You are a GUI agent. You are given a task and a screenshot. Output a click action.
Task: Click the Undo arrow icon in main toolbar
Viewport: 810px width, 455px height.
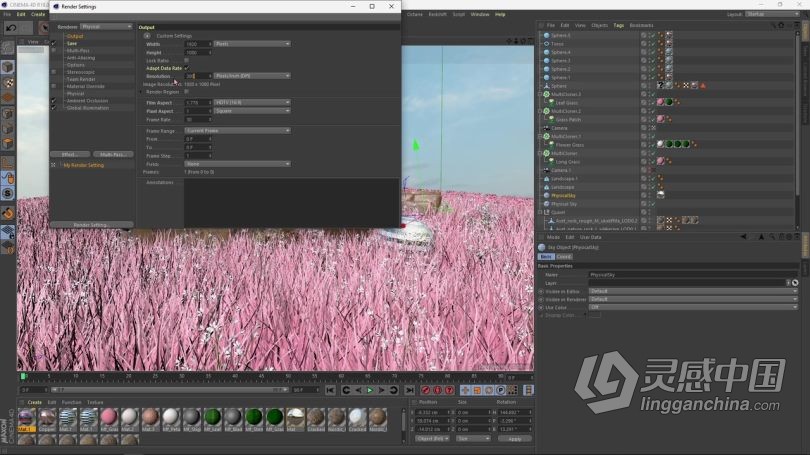pyautogui.click(x=11, y=28)
